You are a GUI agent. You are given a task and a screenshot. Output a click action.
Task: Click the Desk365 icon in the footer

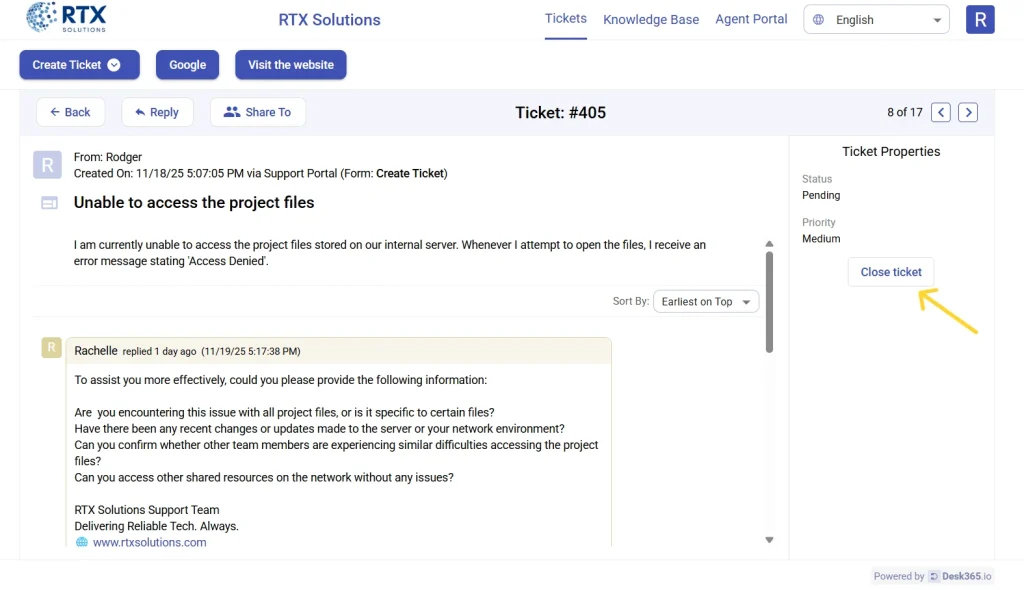pyautogui.click(x=933, y=576)
